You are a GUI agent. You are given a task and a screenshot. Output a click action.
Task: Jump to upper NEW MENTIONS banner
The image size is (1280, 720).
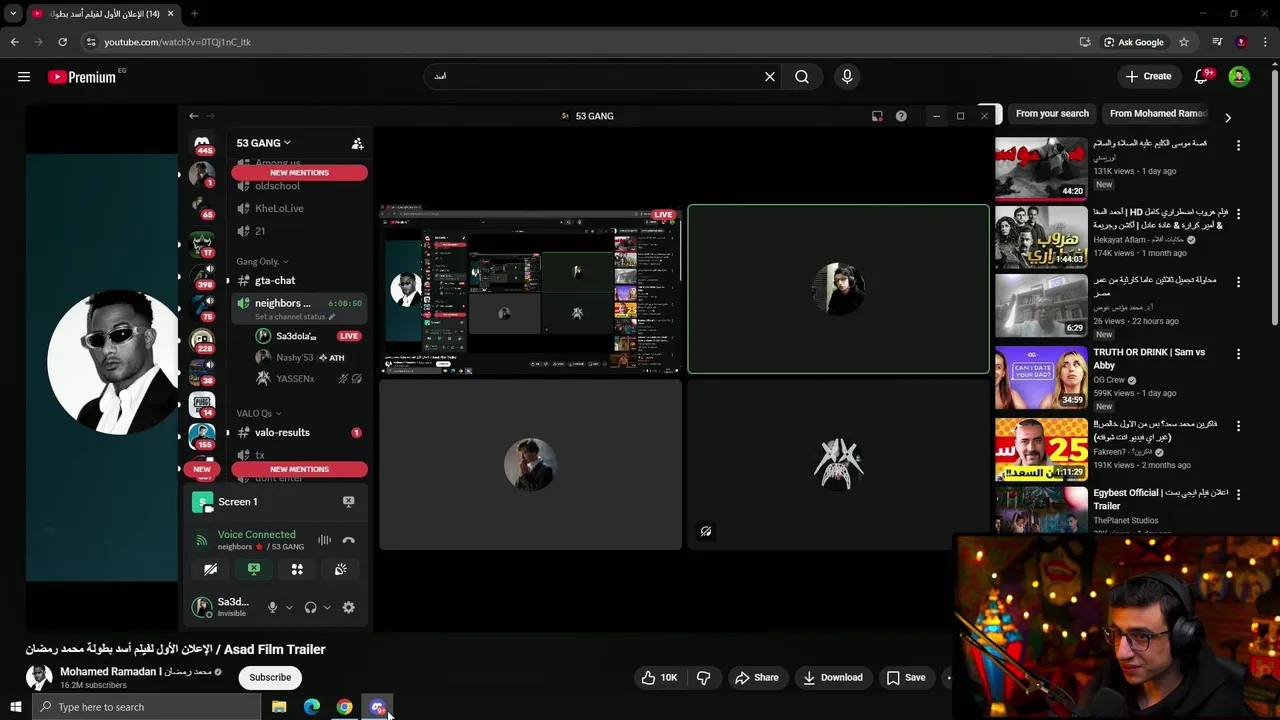pyautogui.click(x=299, y=173)
